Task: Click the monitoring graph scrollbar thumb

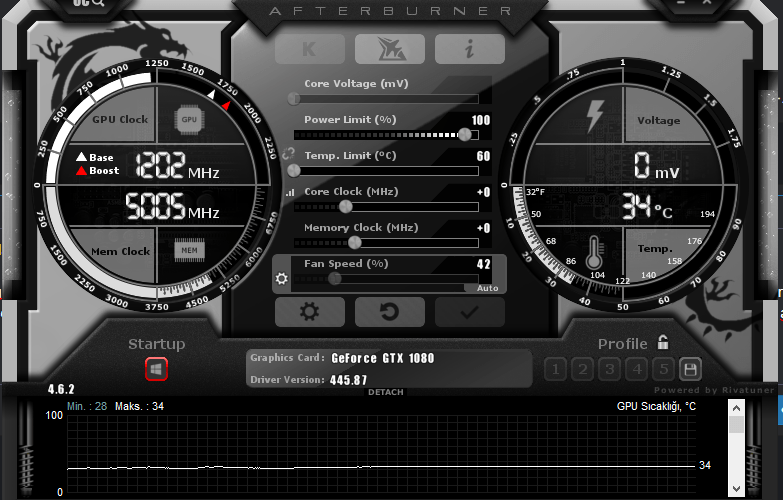Action: (737, 424)
